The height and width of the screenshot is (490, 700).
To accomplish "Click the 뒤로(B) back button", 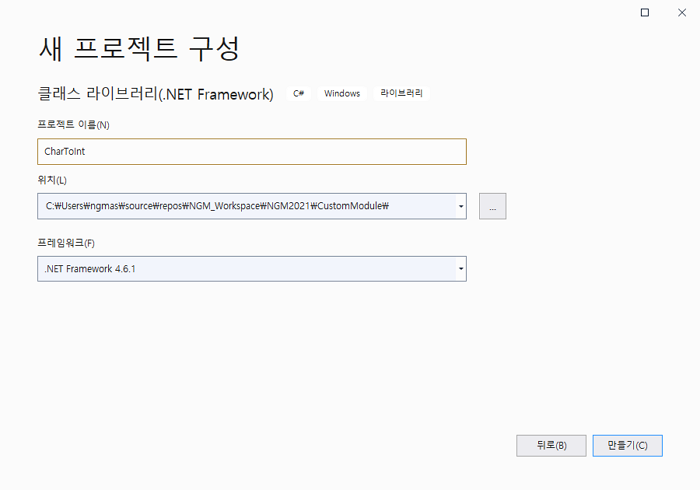I will point(551,445).
